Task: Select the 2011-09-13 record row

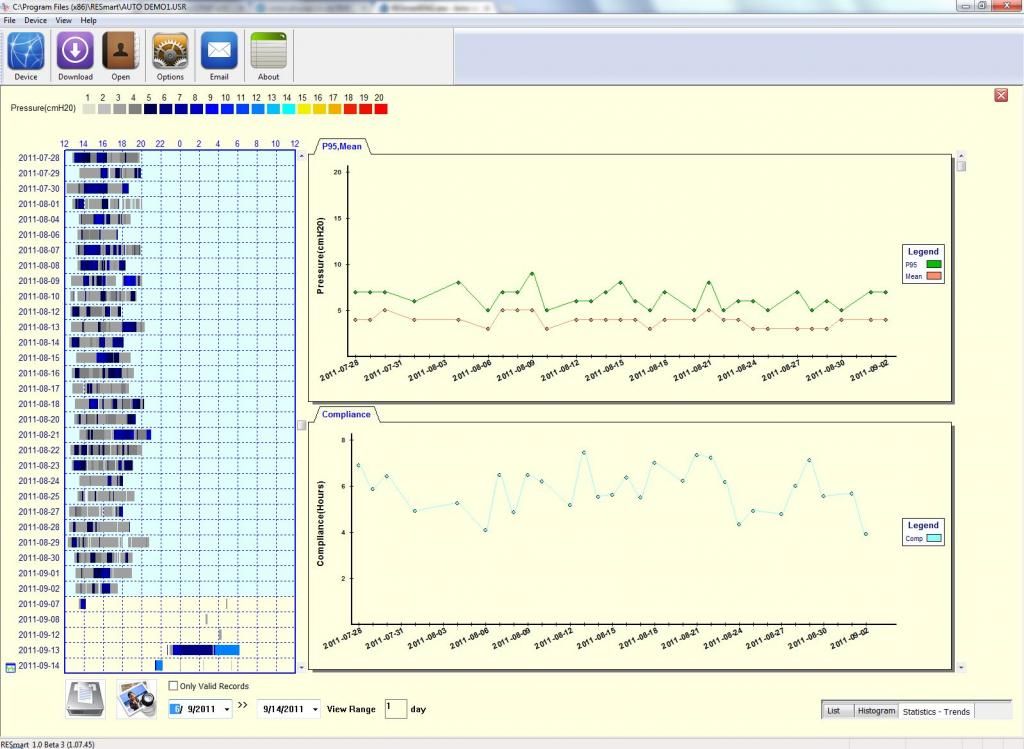Action: [155, 650]
